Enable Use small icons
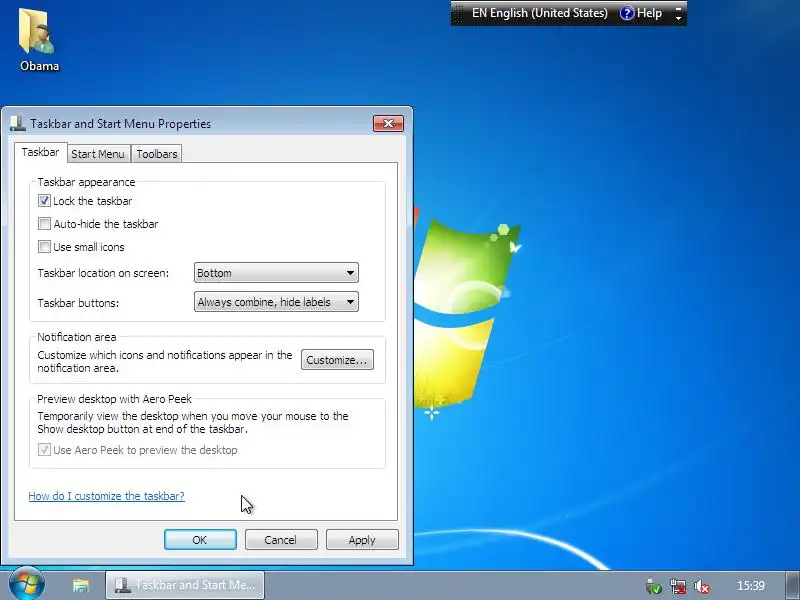 pos(44,247)
